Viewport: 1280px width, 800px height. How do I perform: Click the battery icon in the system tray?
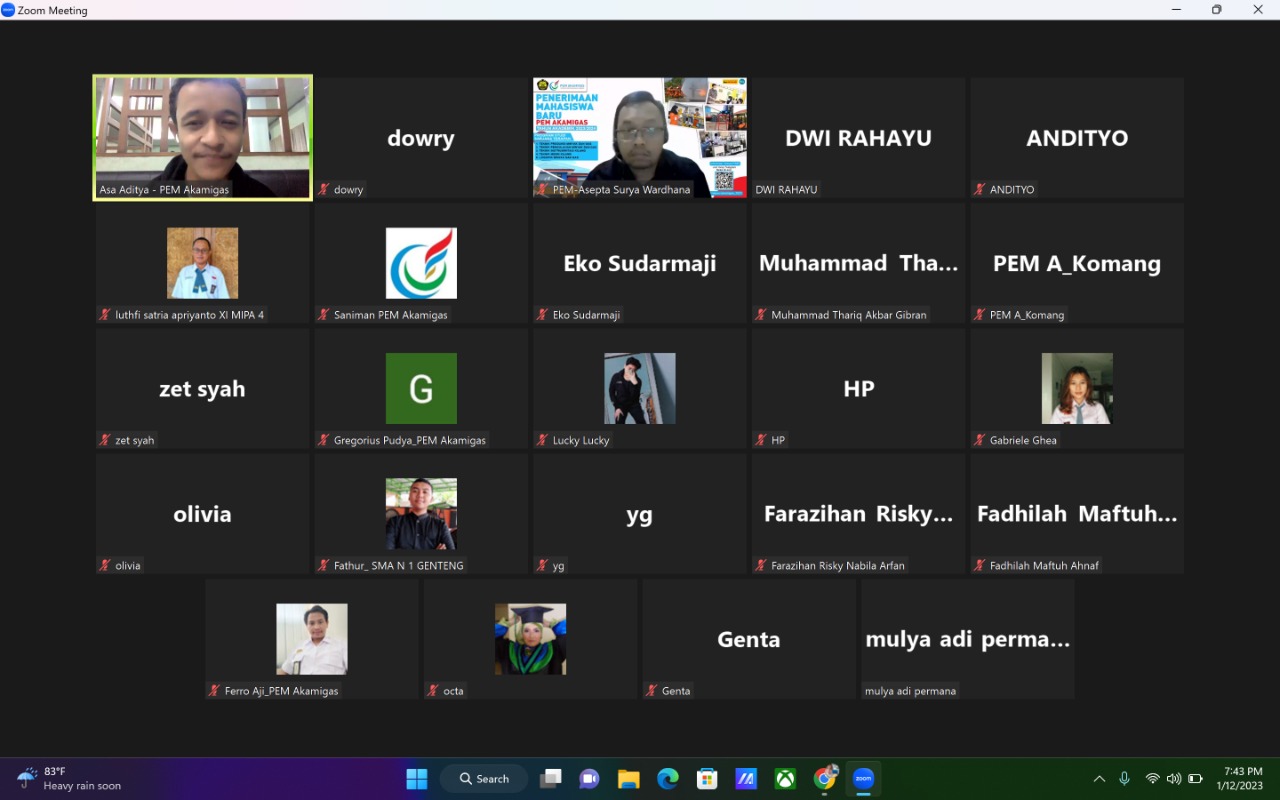[1196, 778]
